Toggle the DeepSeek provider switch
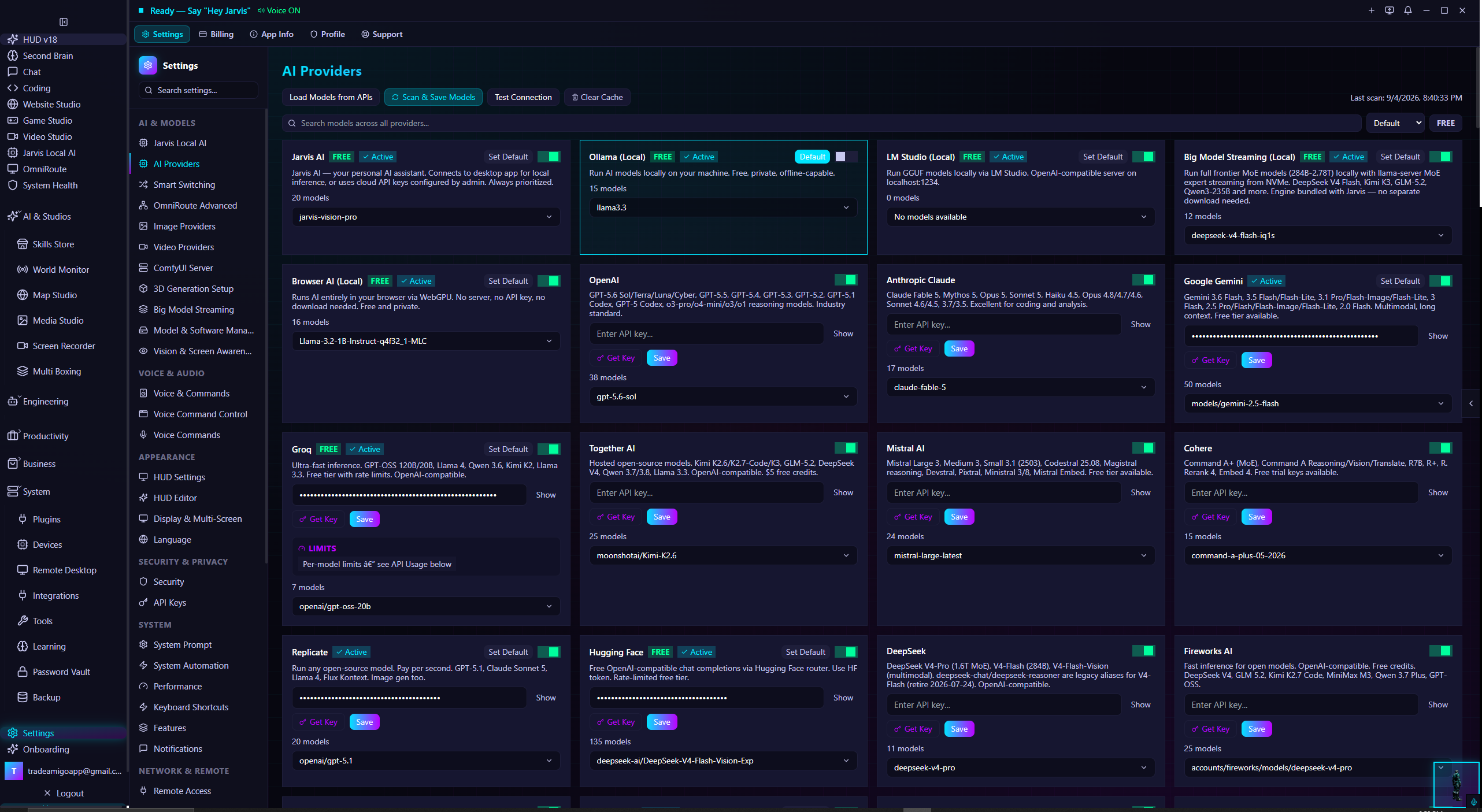1482x812 pixels. coord(1143,651)
